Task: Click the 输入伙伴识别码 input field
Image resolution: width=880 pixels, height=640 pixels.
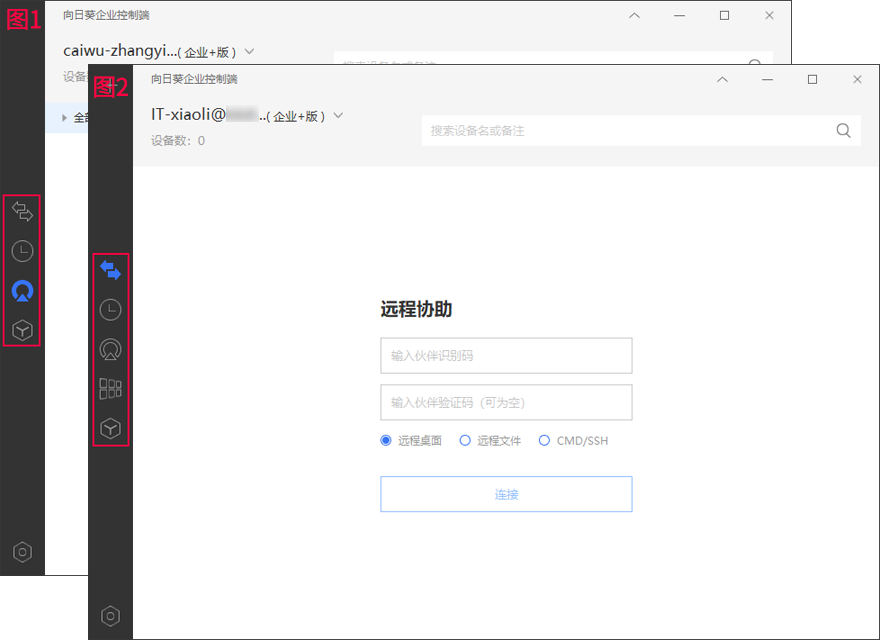Action: point(506,355)
